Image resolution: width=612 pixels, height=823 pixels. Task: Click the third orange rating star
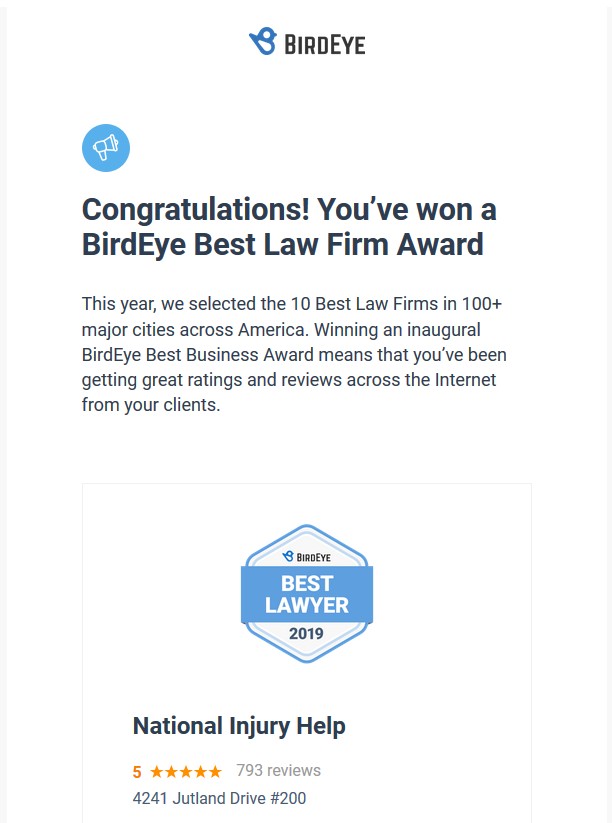click(x=186, y=772)
